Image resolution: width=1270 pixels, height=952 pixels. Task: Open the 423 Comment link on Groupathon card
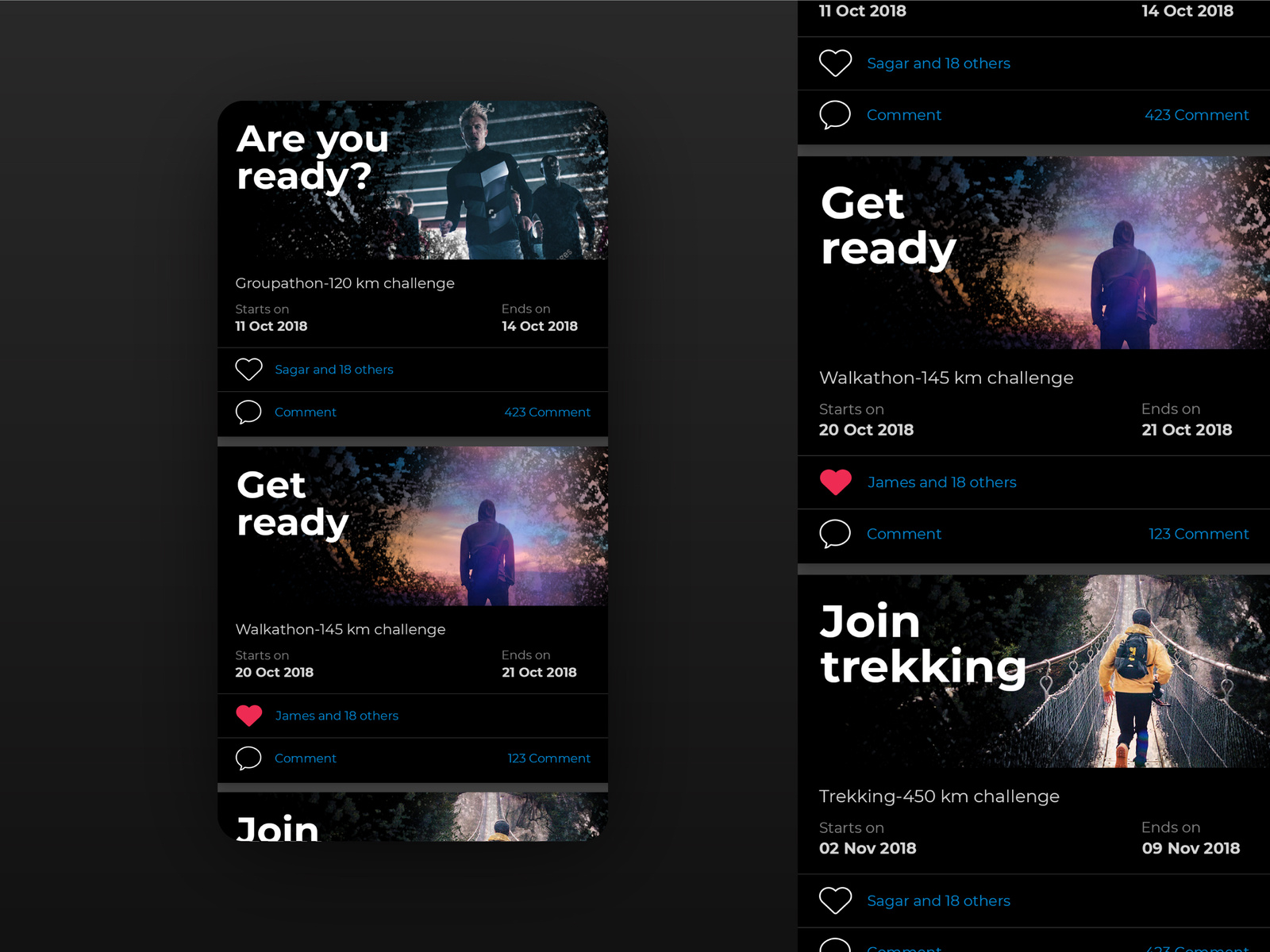[548, 412]
